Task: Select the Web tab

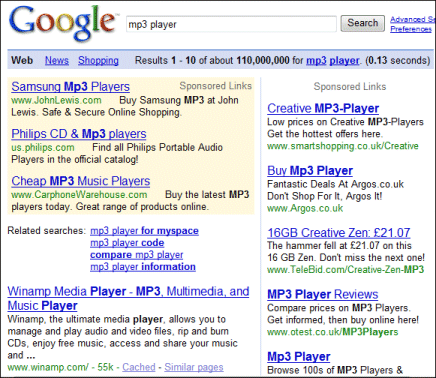Action: [22, 60]
